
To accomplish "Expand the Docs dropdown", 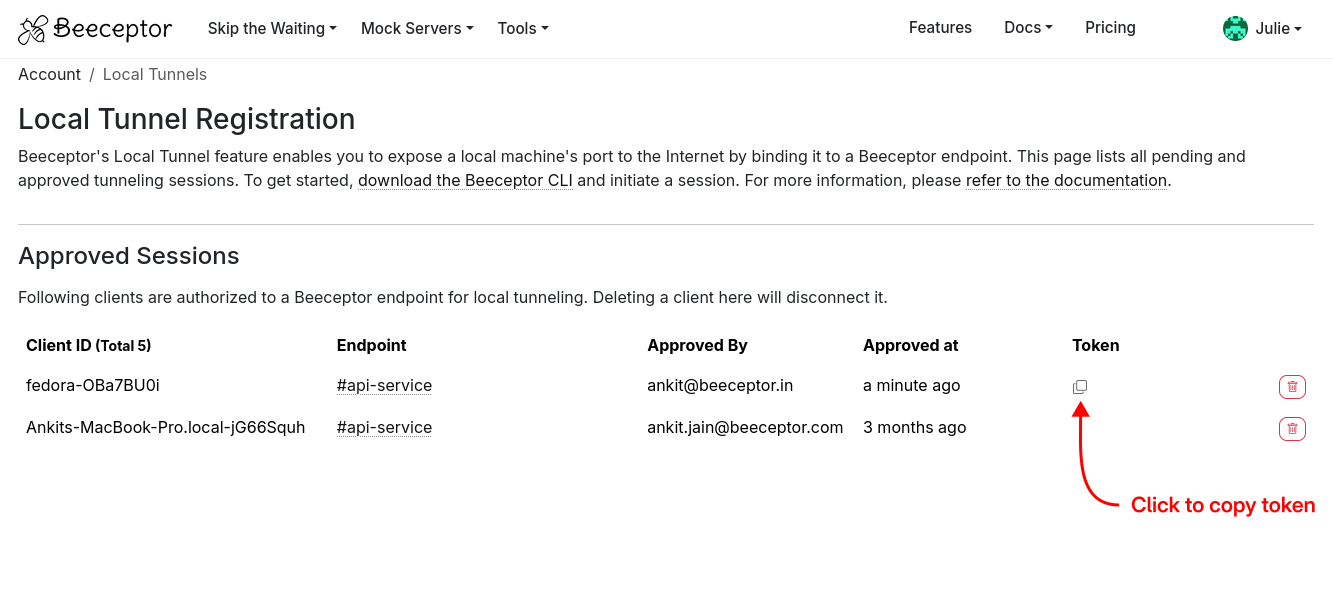I will [x=1028, y=28].
